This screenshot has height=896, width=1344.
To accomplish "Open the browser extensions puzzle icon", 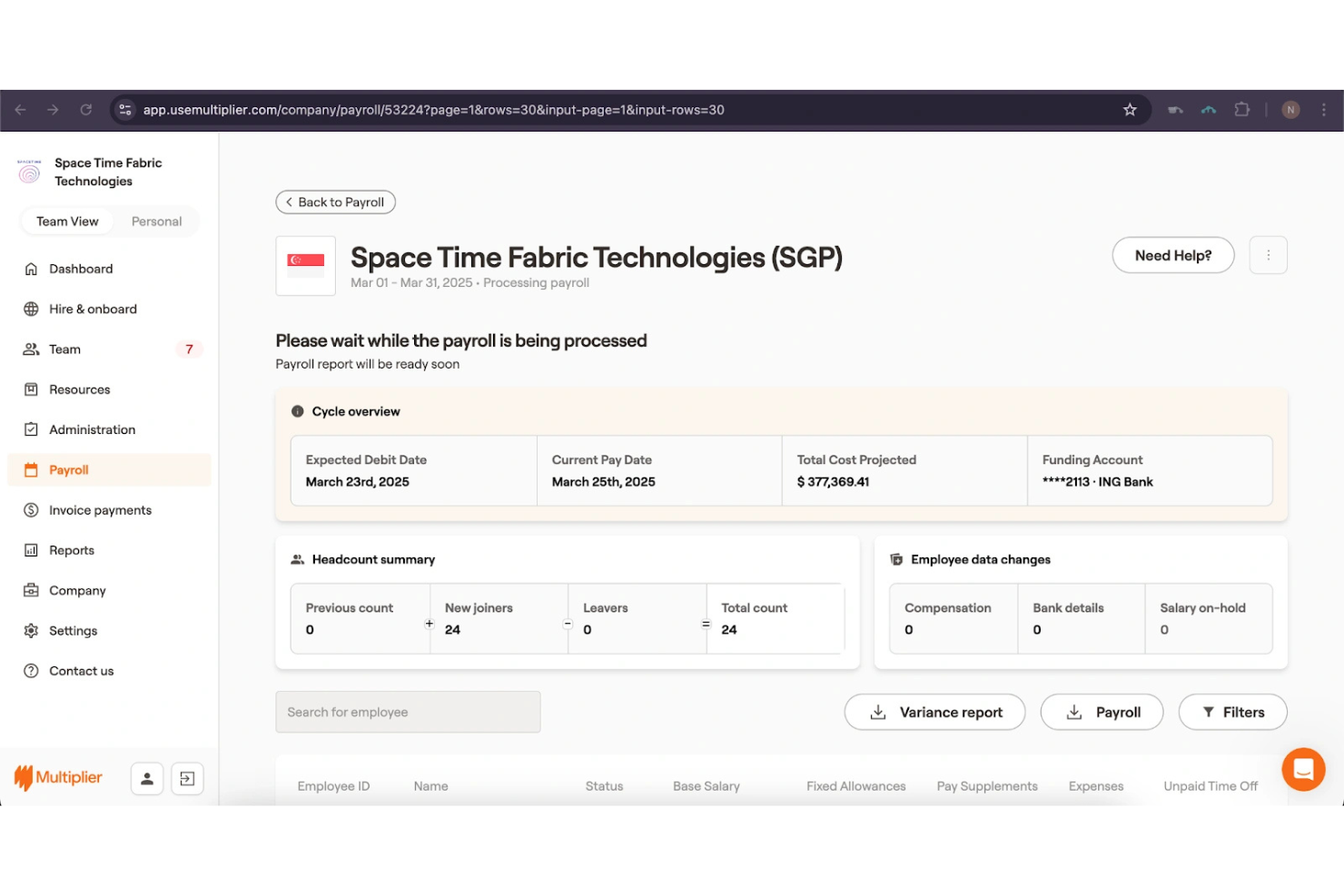I will click(x=1242, y=110).
